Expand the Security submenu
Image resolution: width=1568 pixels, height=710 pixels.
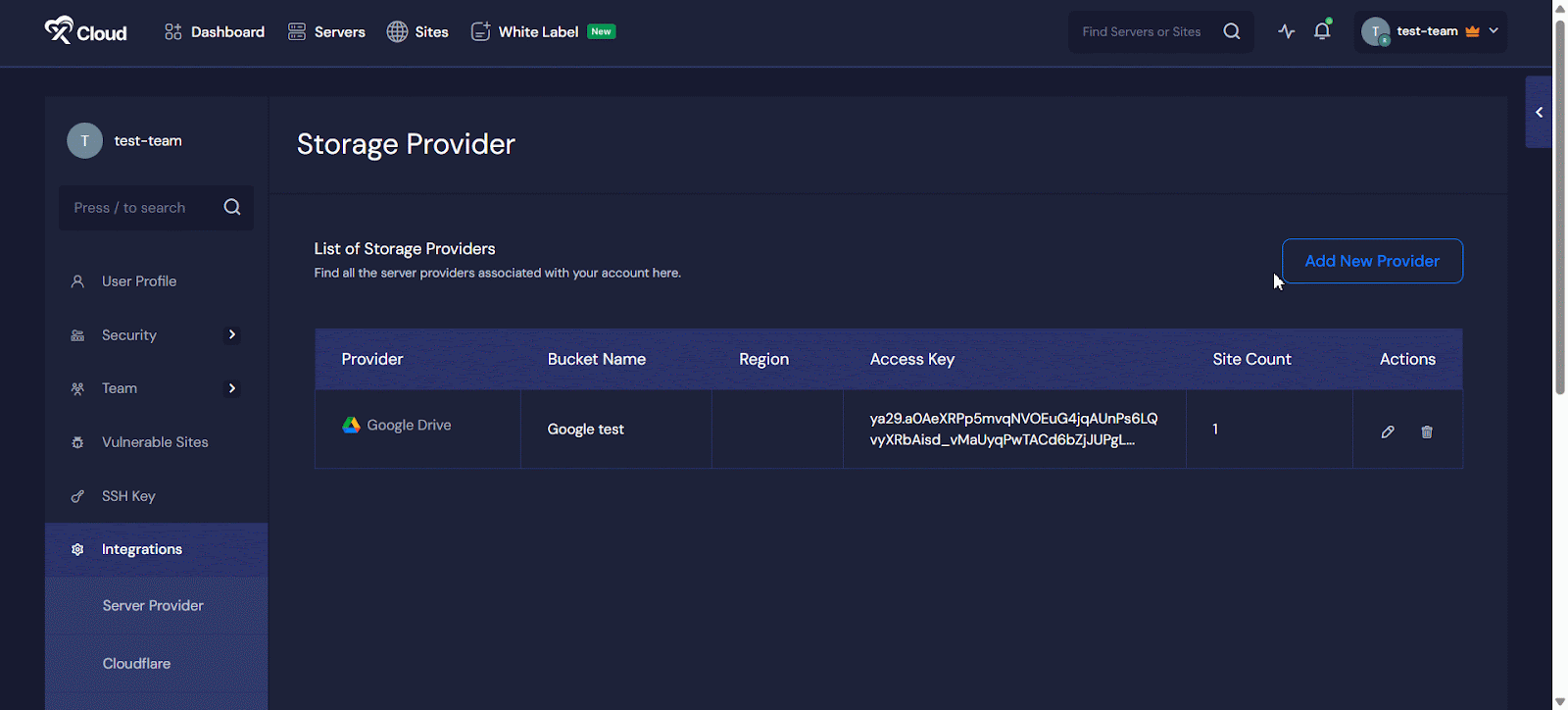tap(232, 334)
